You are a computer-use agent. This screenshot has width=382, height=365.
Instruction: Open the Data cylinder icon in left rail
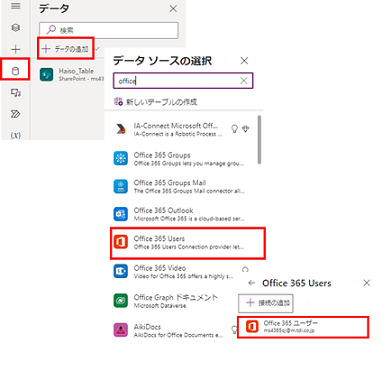pos(15,71)
